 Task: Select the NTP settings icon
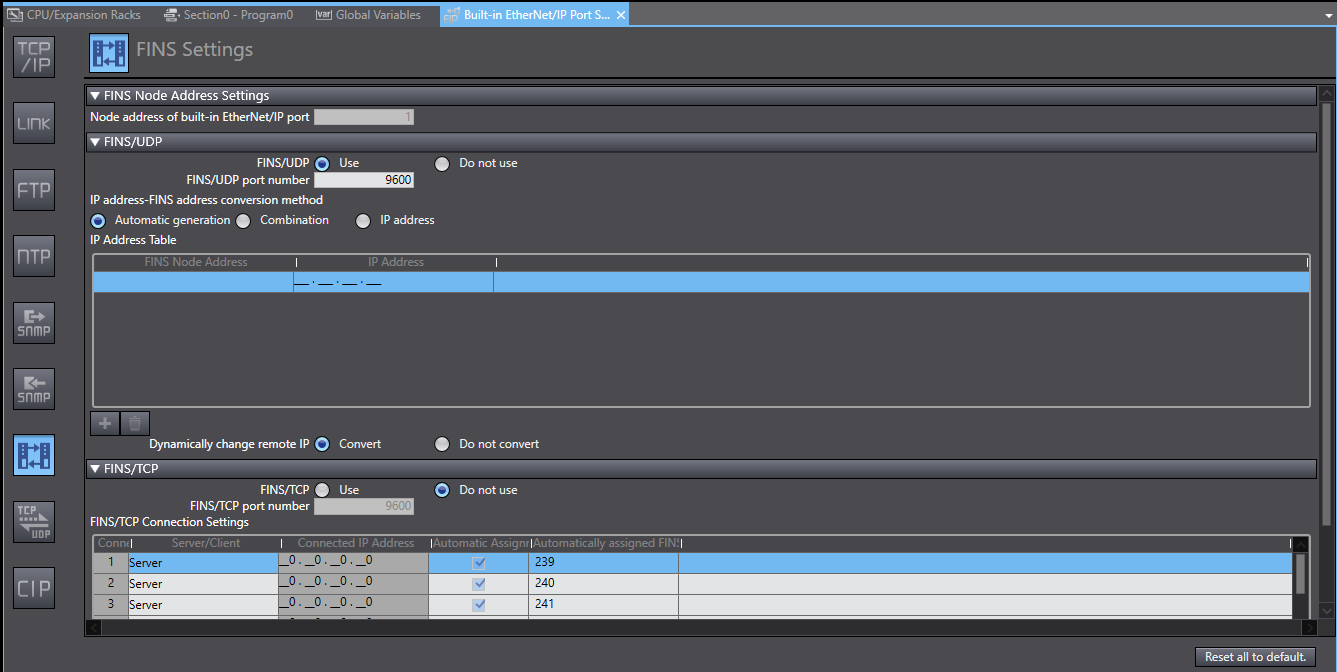pyautogui.click(x=34, y=257)
